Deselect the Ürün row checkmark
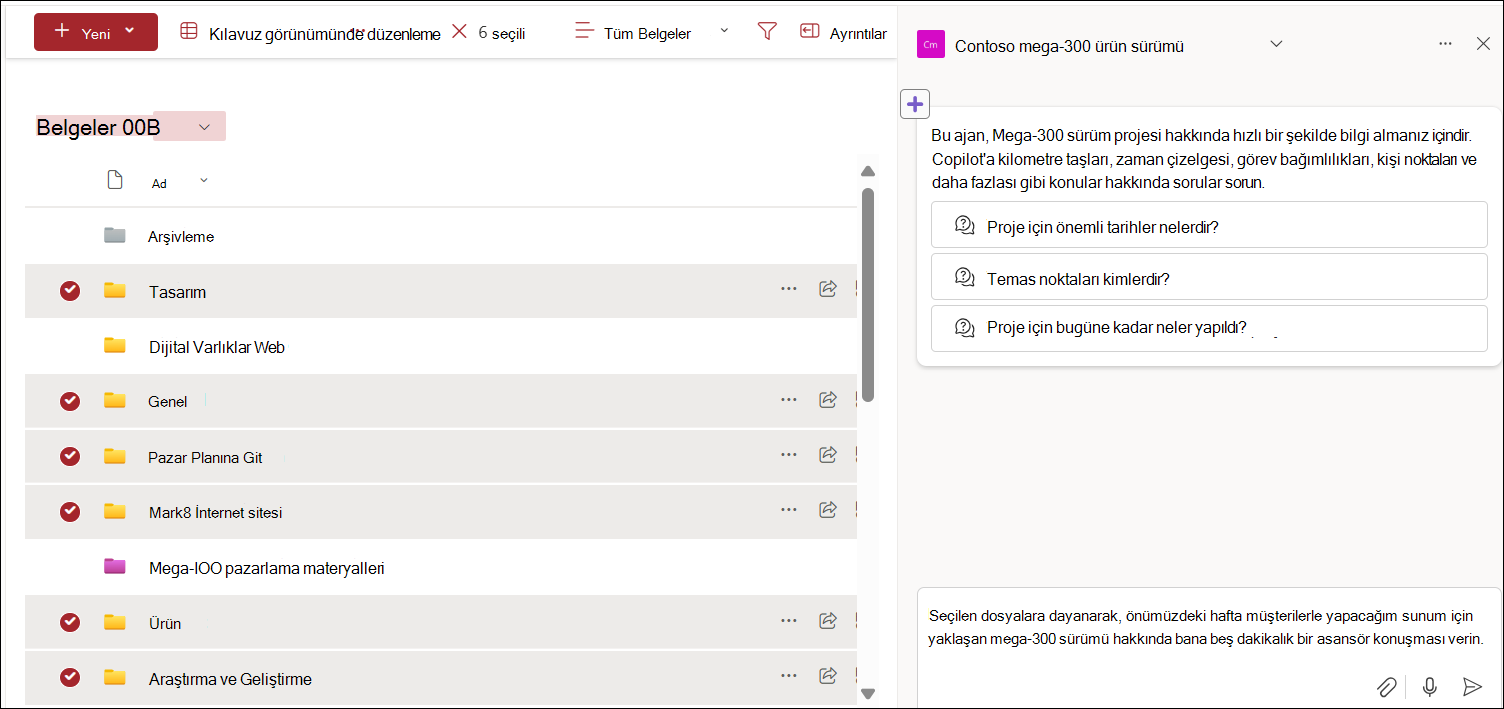The image size is (1504, 709). tap(70, 622)
